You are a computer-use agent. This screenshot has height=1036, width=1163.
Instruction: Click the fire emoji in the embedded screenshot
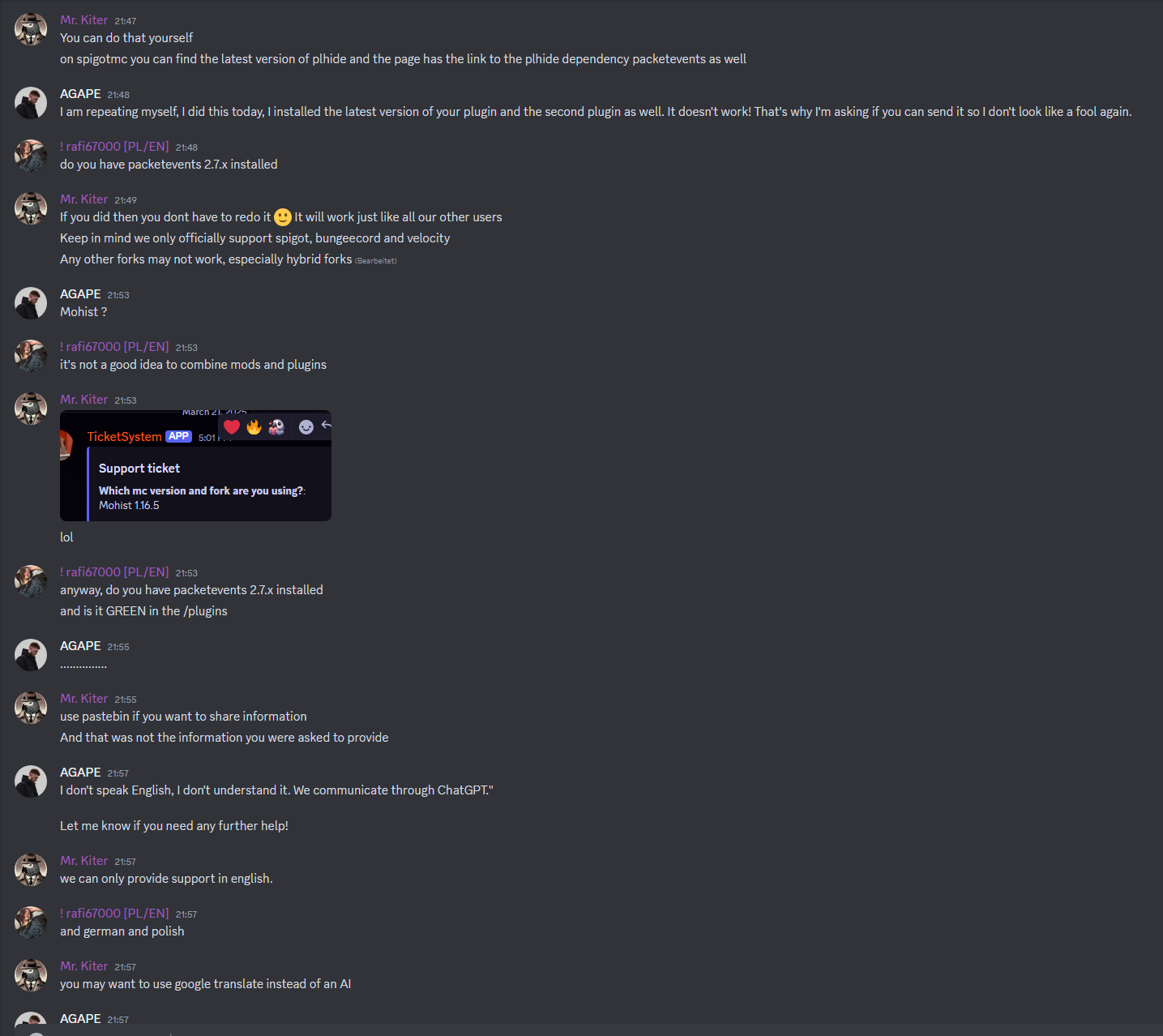(254, 426)
